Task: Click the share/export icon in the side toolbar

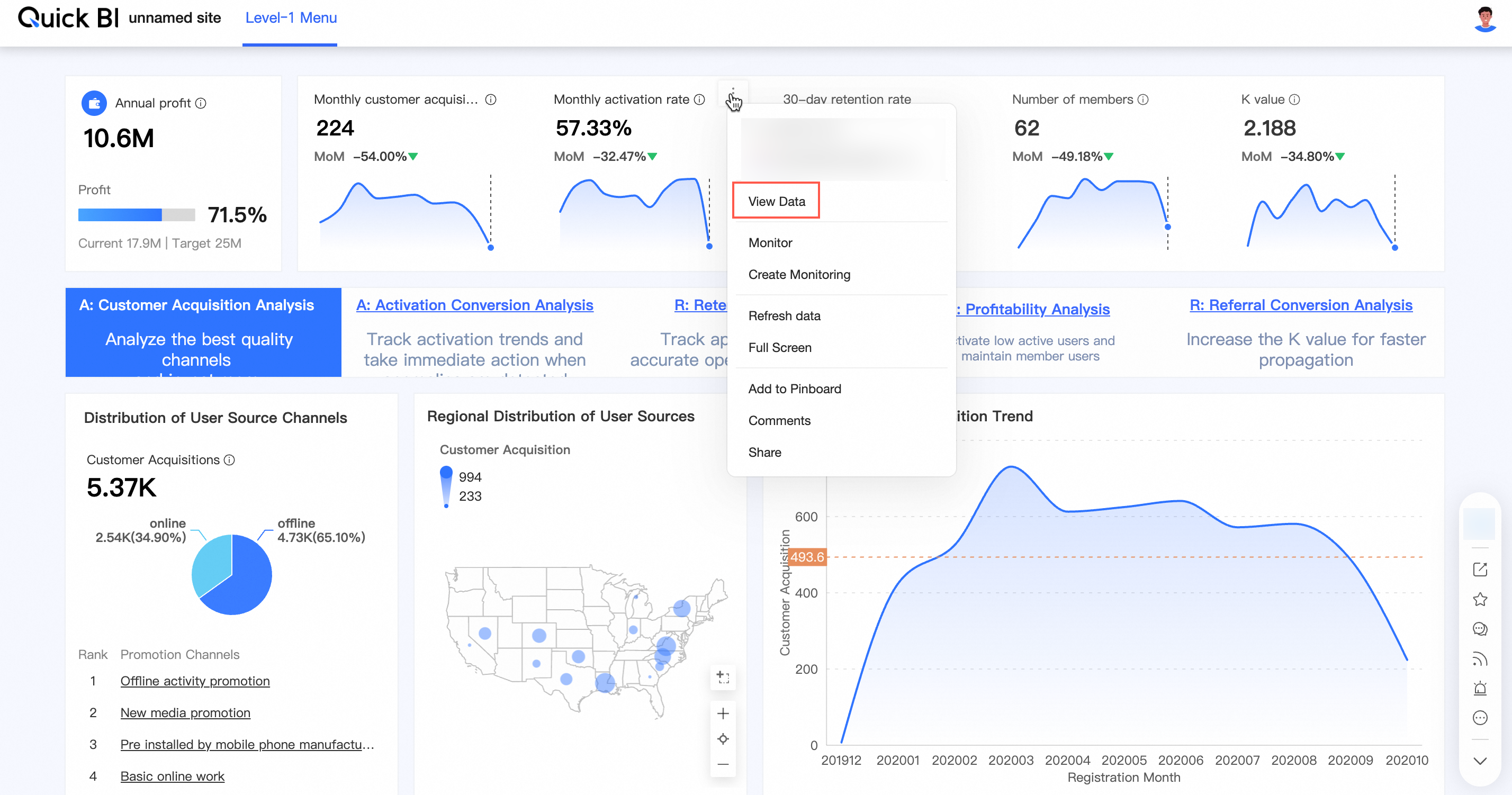Action: (x=1480, y=569)
